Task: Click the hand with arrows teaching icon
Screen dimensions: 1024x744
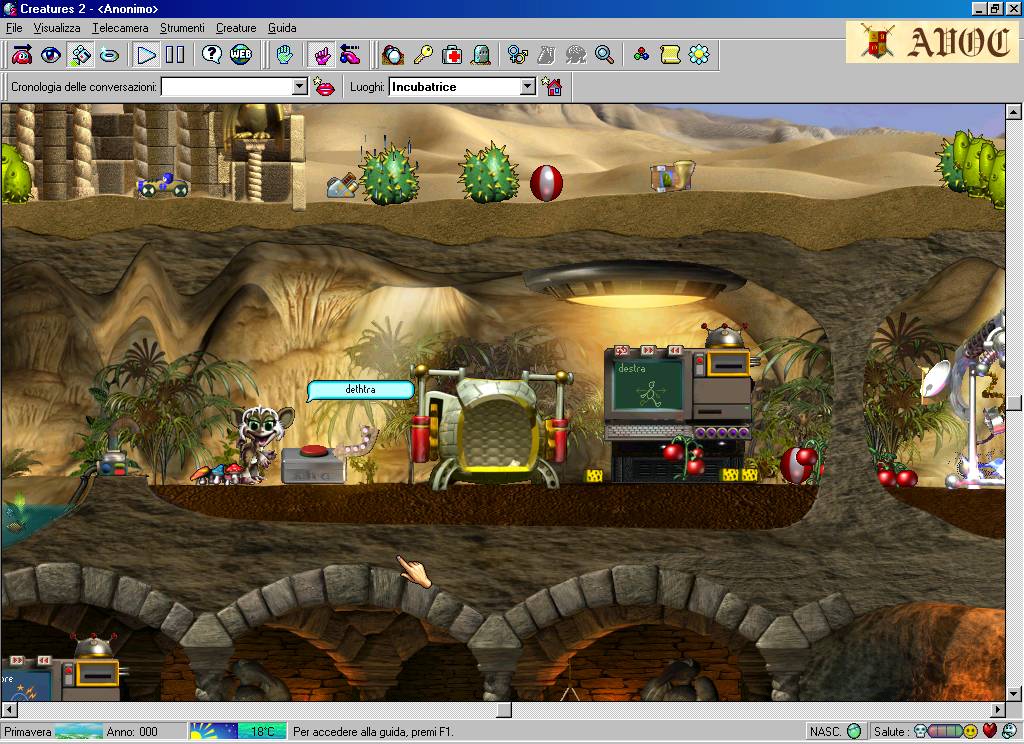Action: pyautogui.click(x=351, y=55)
